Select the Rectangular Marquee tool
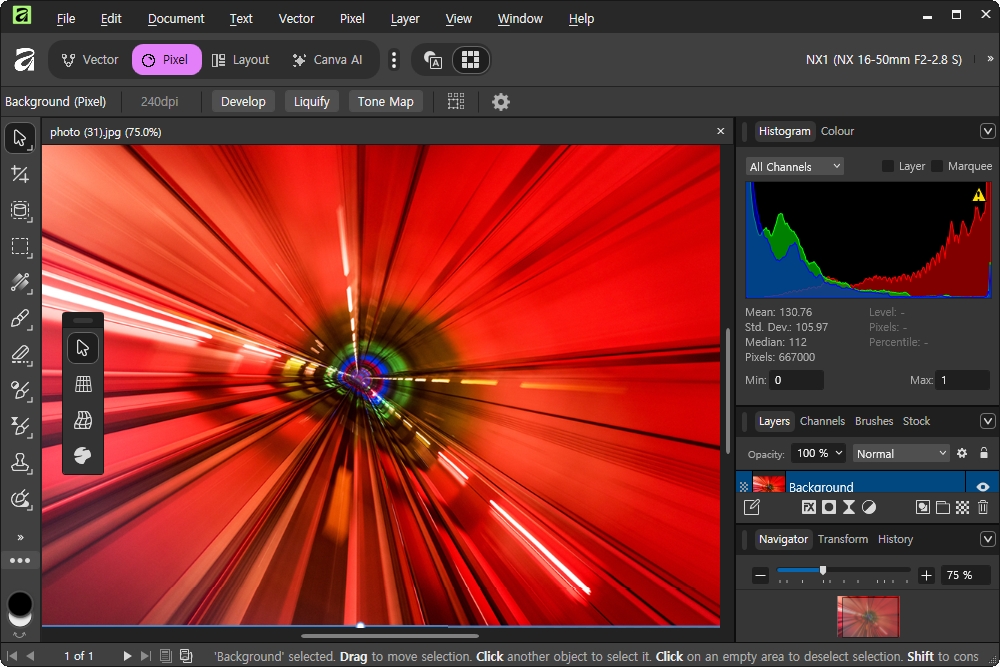This screenshot has height=667, width=1000. coord(20,247)
